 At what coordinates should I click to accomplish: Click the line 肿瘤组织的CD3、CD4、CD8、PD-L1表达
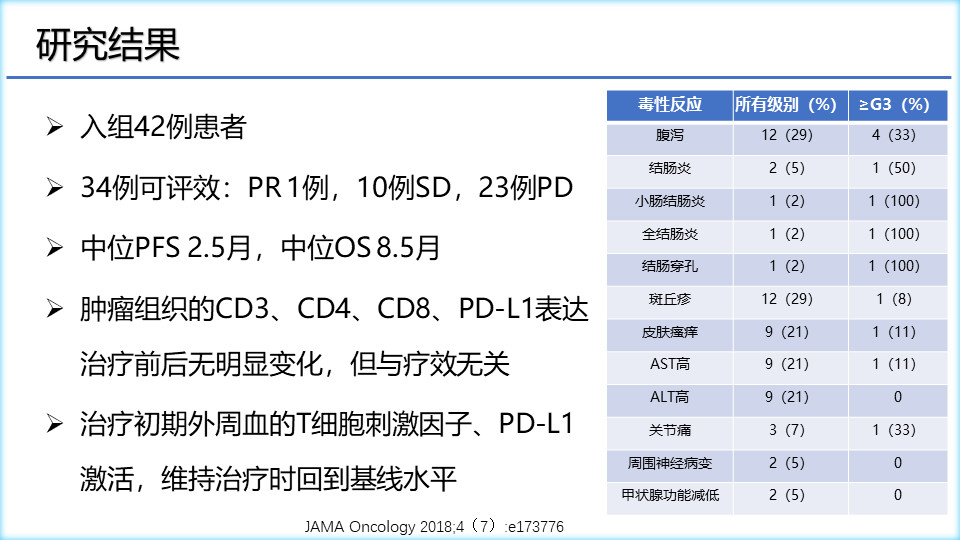click(x=334, y=309)
